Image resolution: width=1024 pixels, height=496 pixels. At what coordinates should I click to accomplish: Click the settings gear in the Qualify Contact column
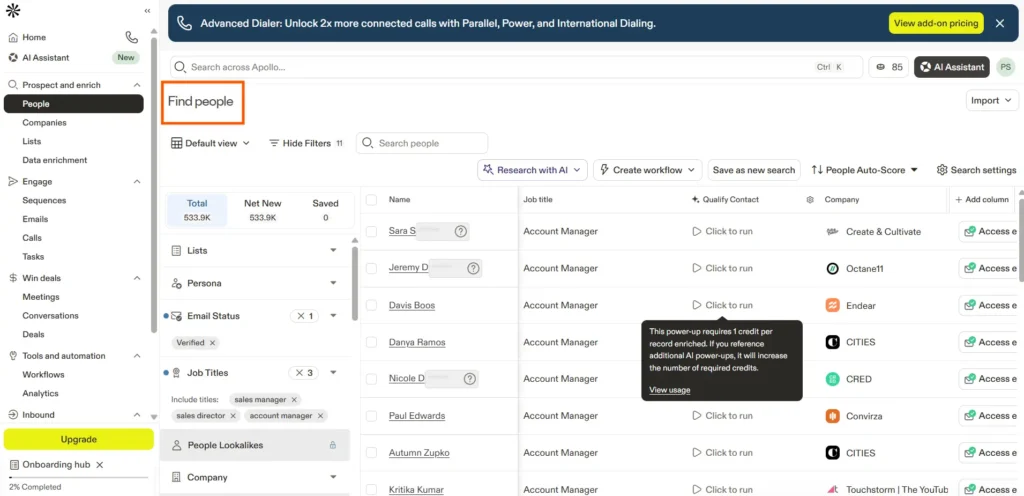[810, 200]
